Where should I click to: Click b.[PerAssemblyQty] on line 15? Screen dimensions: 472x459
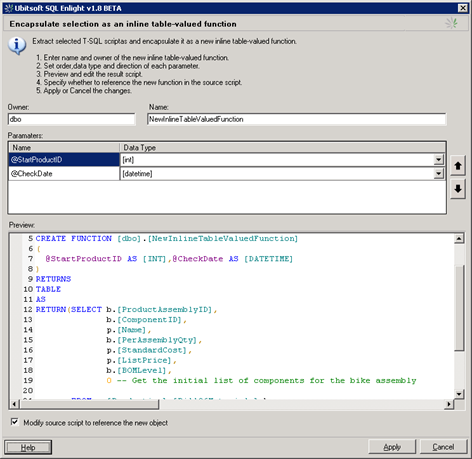pyautogui.click(x=152, y=340)
